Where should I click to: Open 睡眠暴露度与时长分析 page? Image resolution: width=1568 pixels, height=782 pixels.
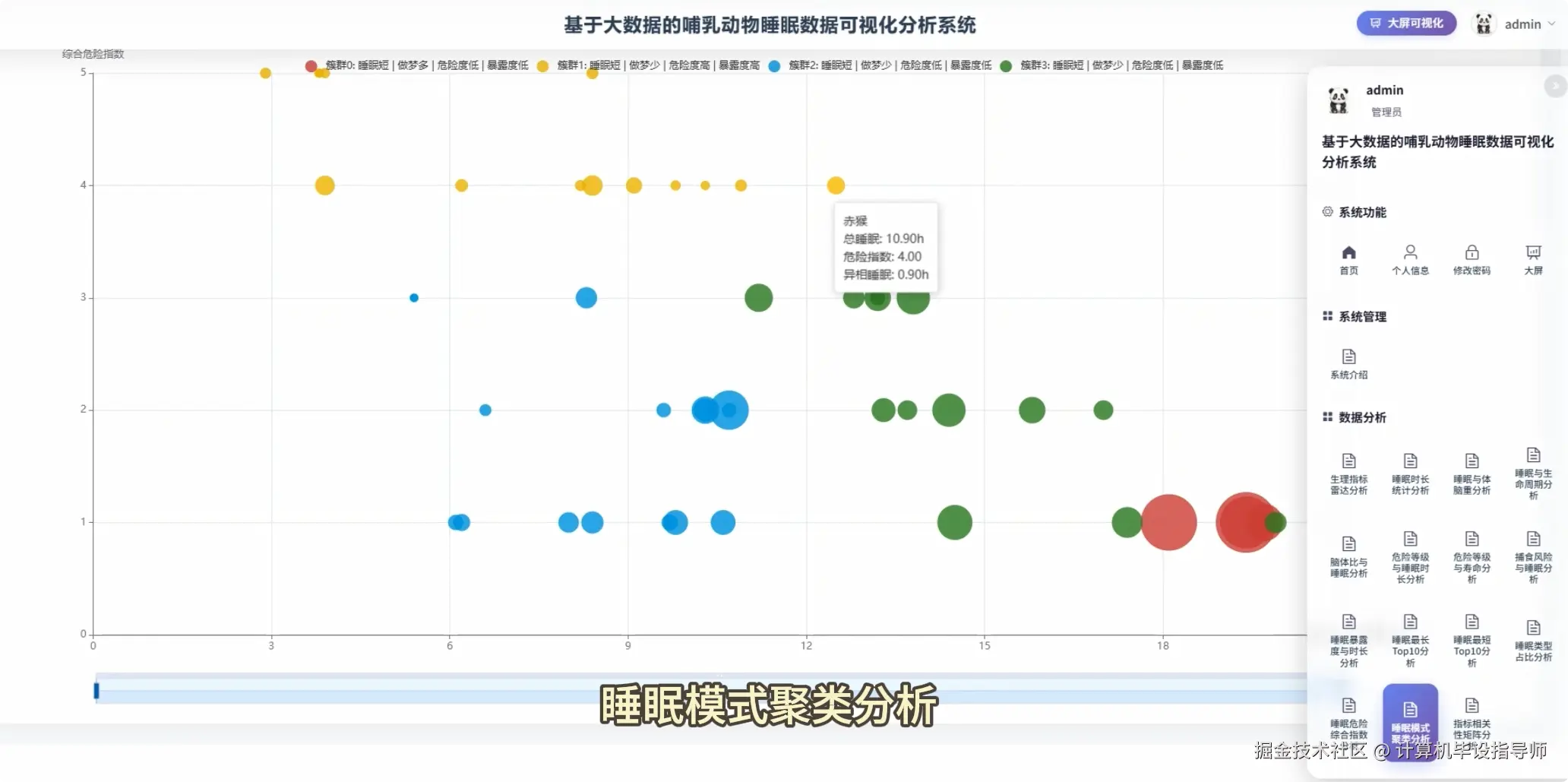[1348, 641]
